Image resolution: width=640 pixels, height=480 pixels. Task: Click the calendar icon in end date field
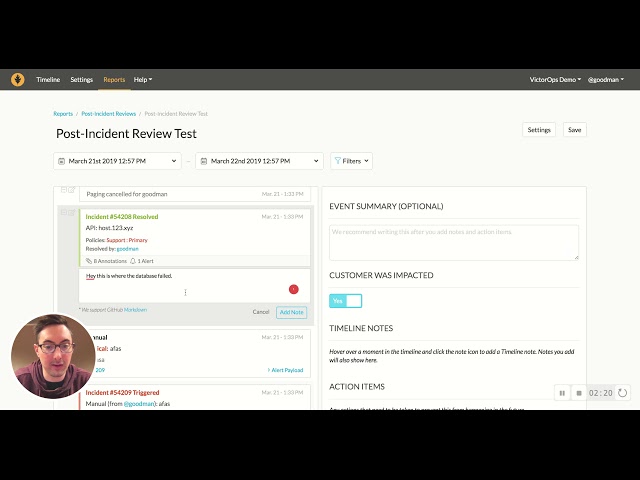click(x=204, y=161)
